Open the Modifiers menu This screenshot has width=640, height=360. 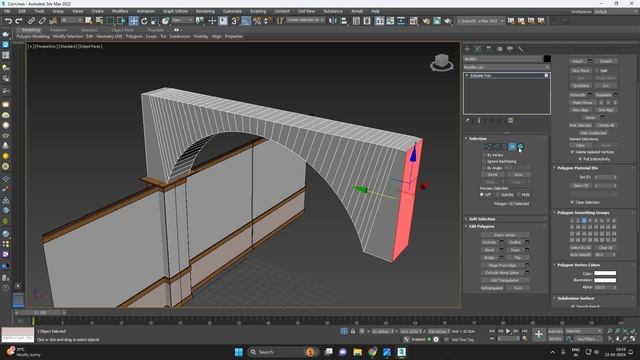pyautogui.click(x=120, y=11)
